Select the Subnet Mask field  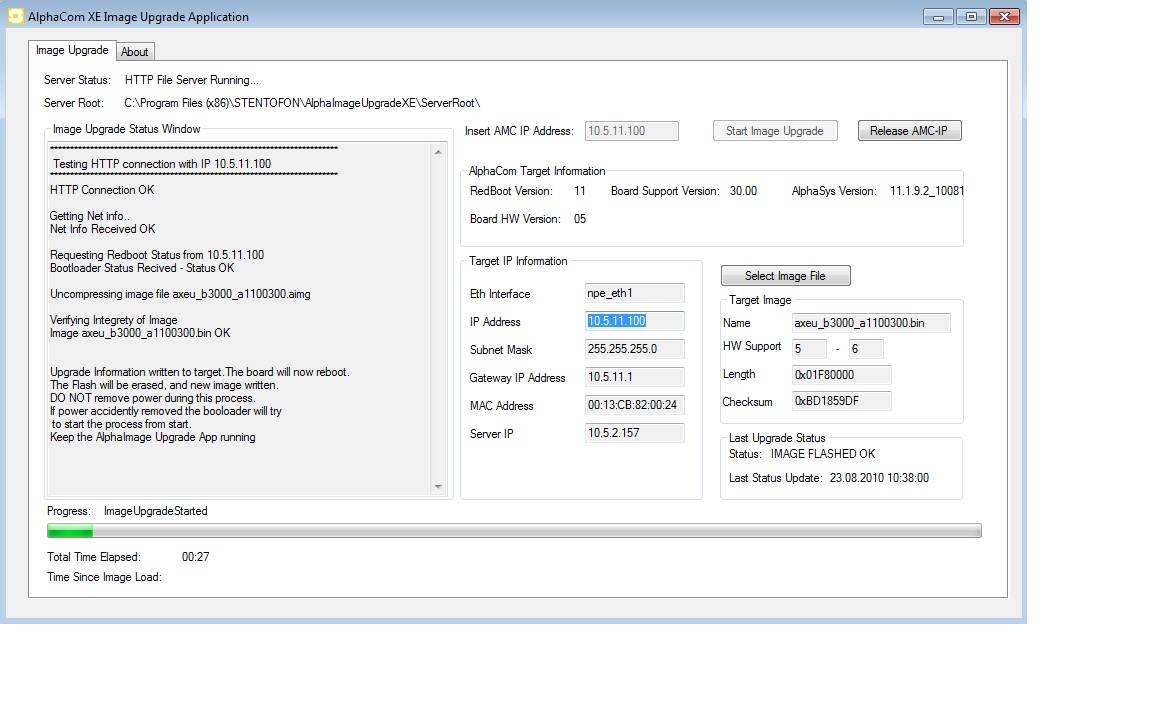pos(634,349)
